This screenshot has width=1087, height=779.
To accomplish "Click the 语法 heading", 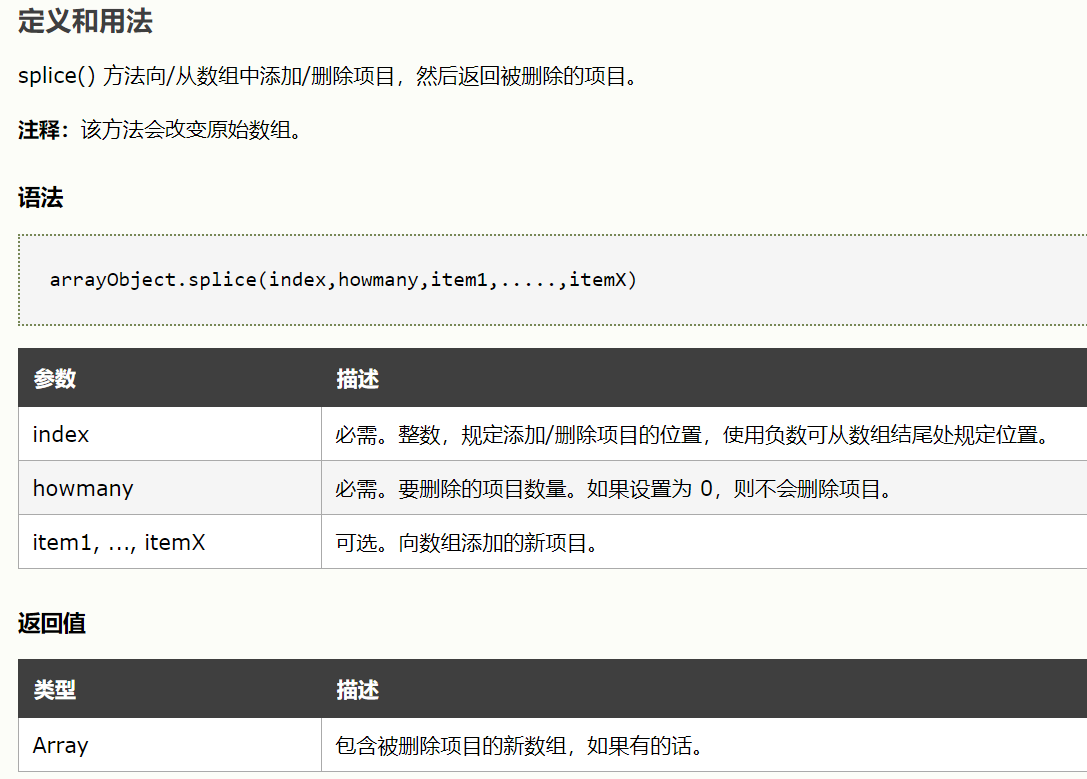I will click(x=41, y=198).
